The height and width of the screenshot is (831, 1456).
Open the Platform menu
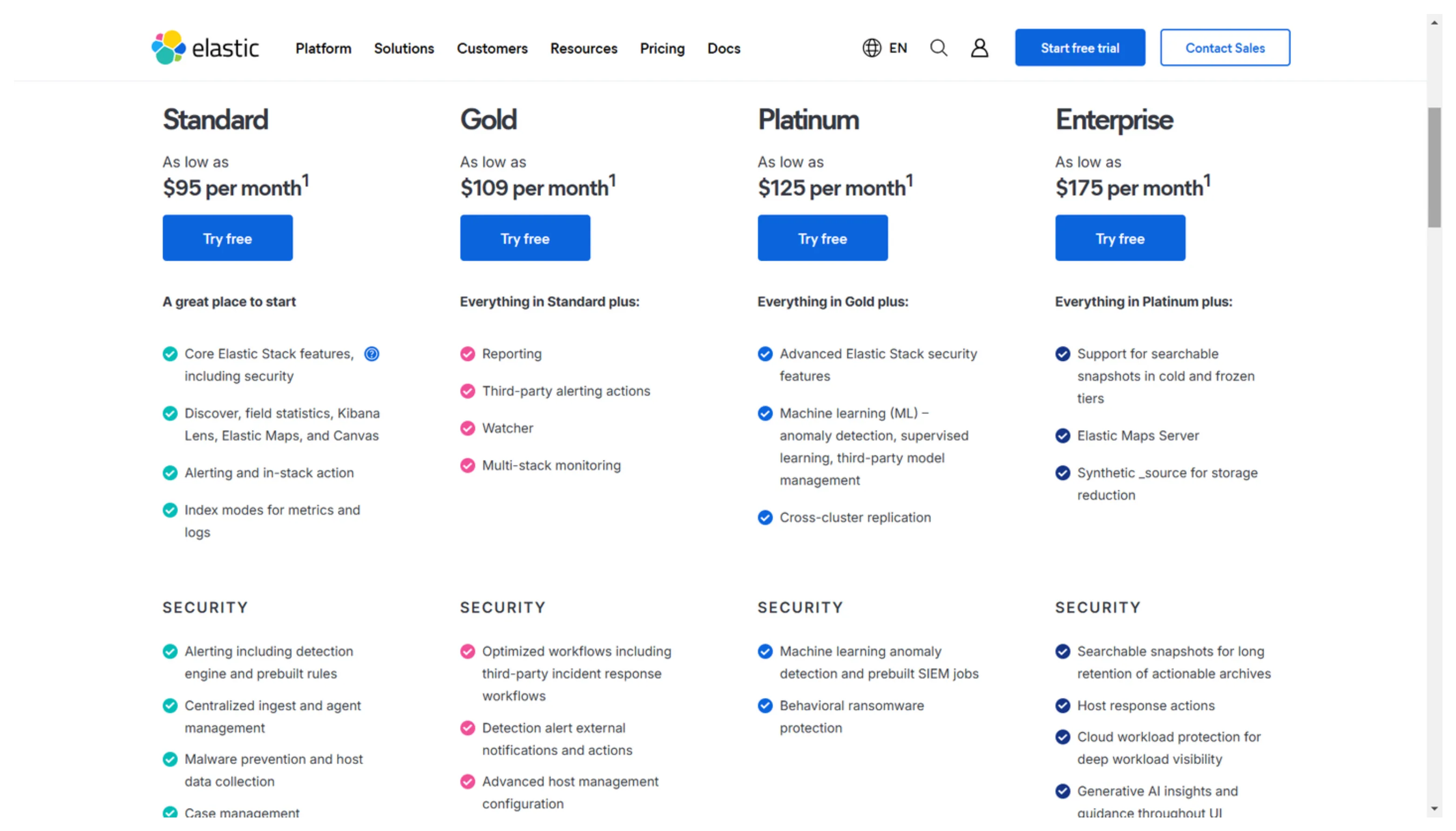pos(323,48)
